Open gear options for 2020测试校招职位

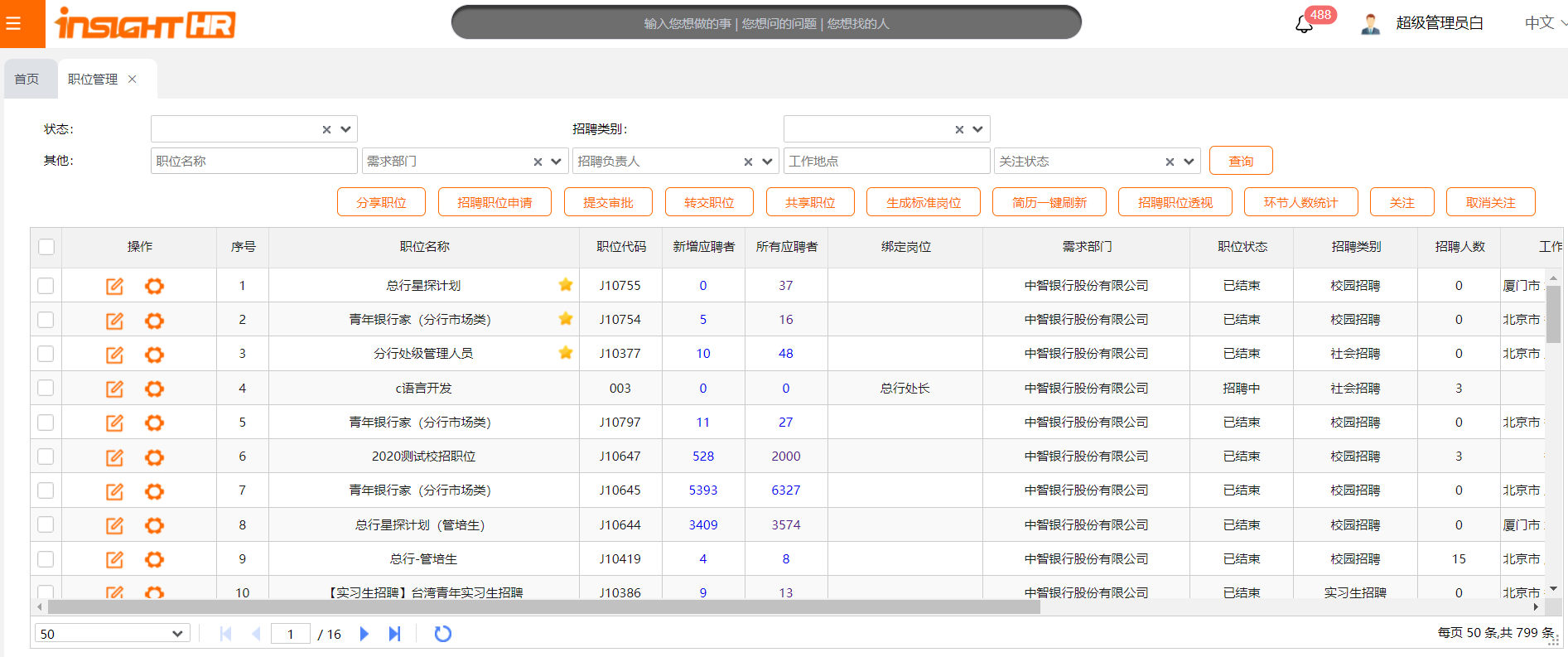[x=154, y=457]
